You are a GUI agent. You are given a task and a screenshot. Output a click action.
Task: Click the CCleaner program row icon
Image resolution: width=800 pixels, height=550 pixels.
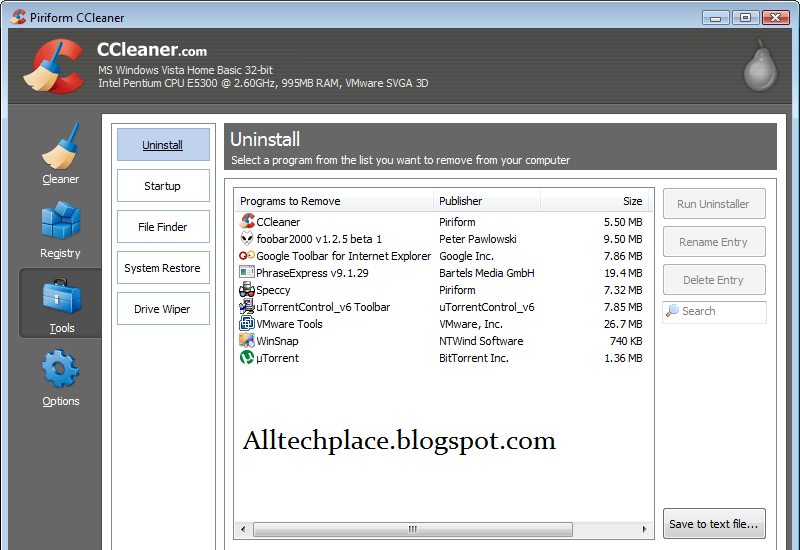247,221
